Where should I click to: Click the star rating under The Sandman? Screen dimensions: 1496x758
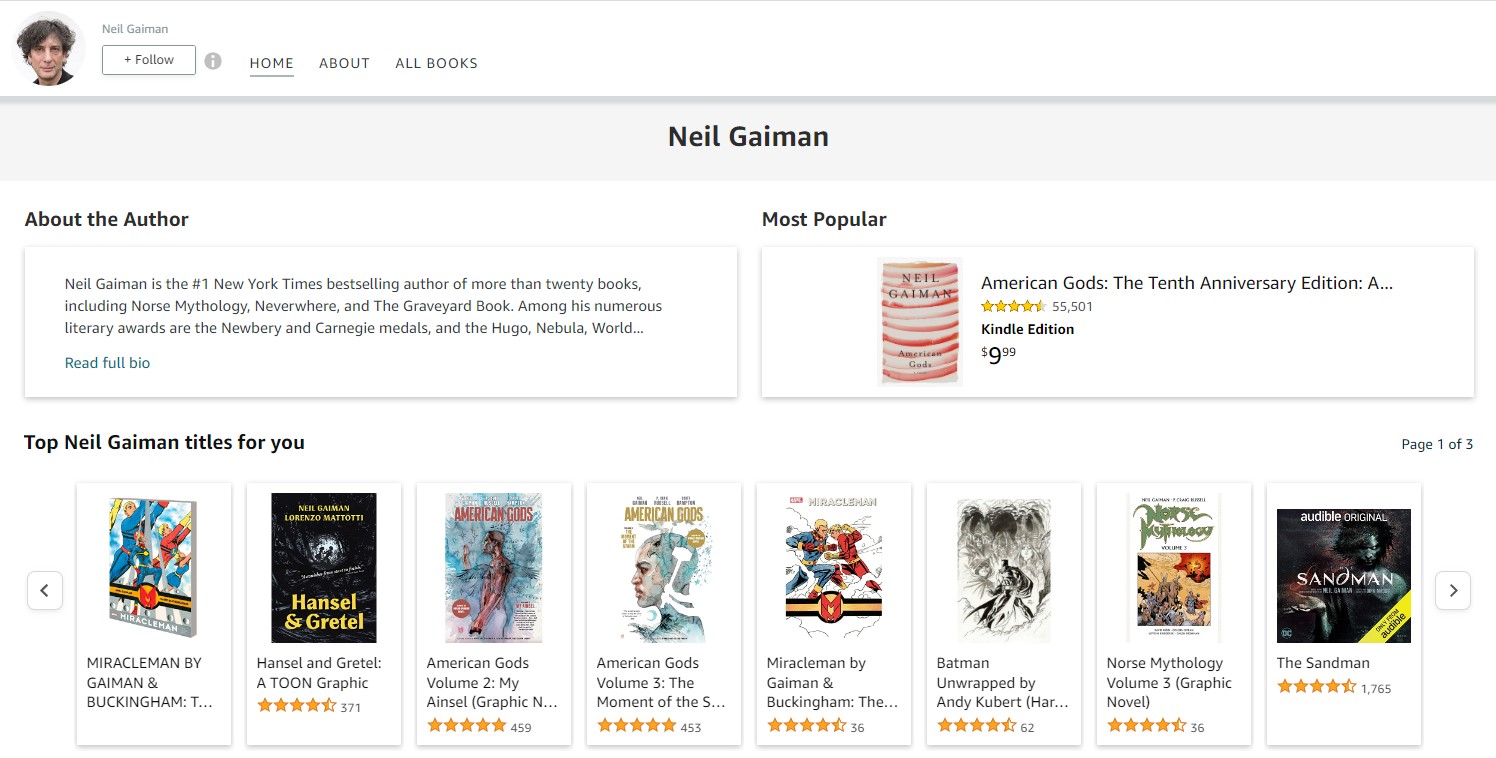[1316, 687]
